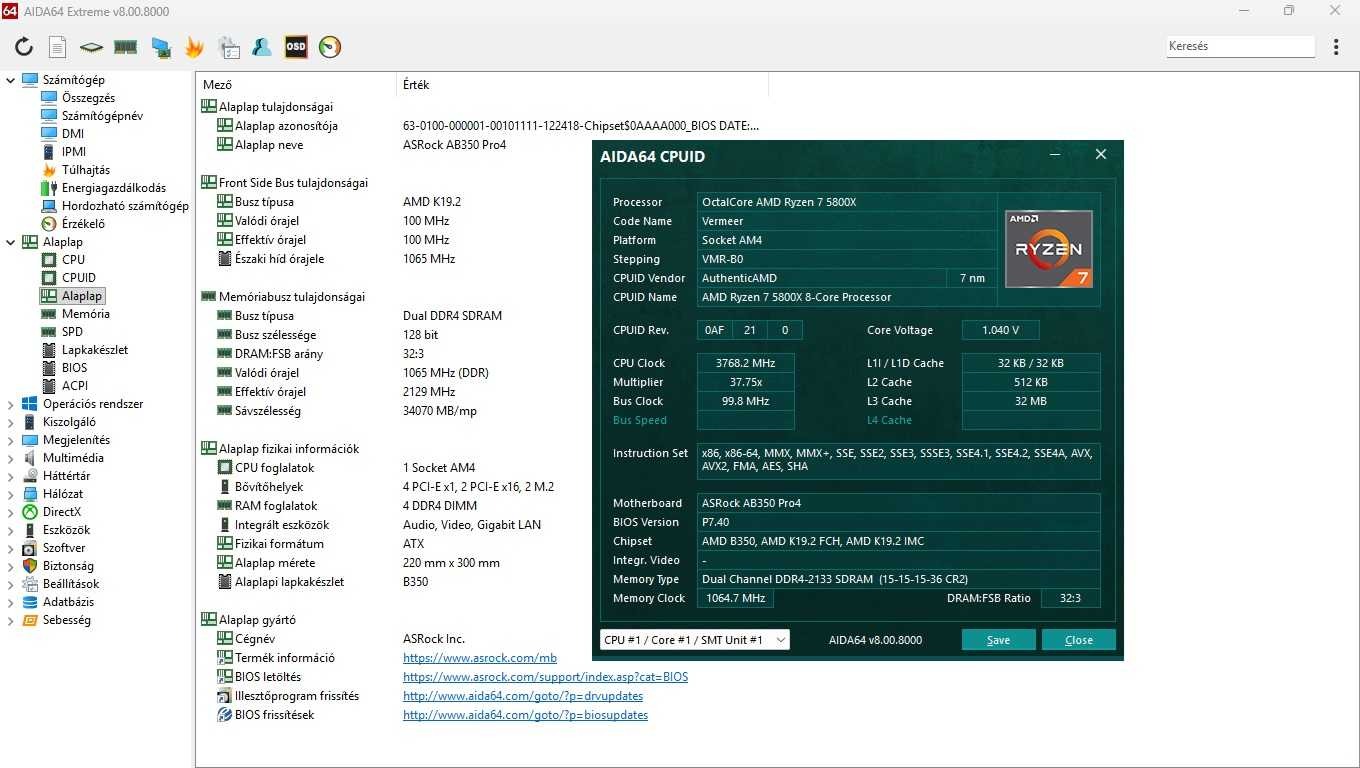Start the system stability flame icon
Screen dimensions: 1360x768
pos(194,46)
